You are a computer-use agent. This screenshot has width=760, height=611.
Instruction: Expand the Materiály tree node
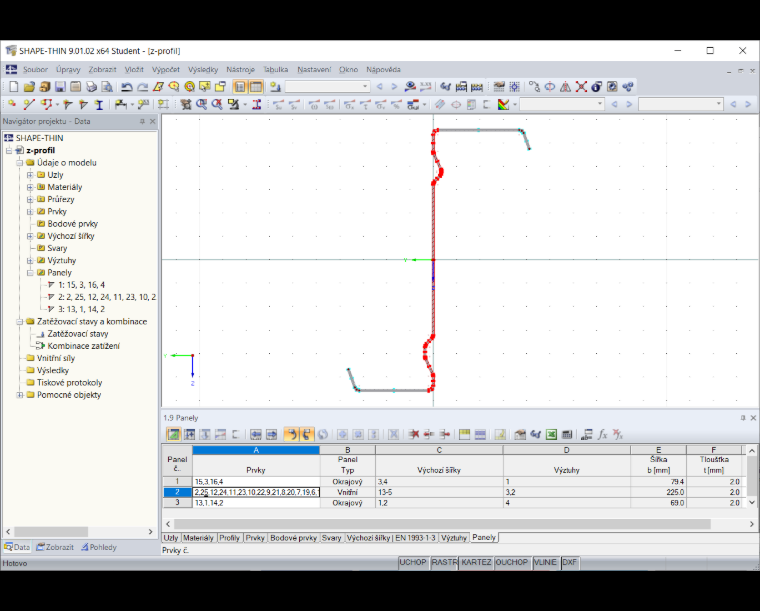tap(30, 187)
